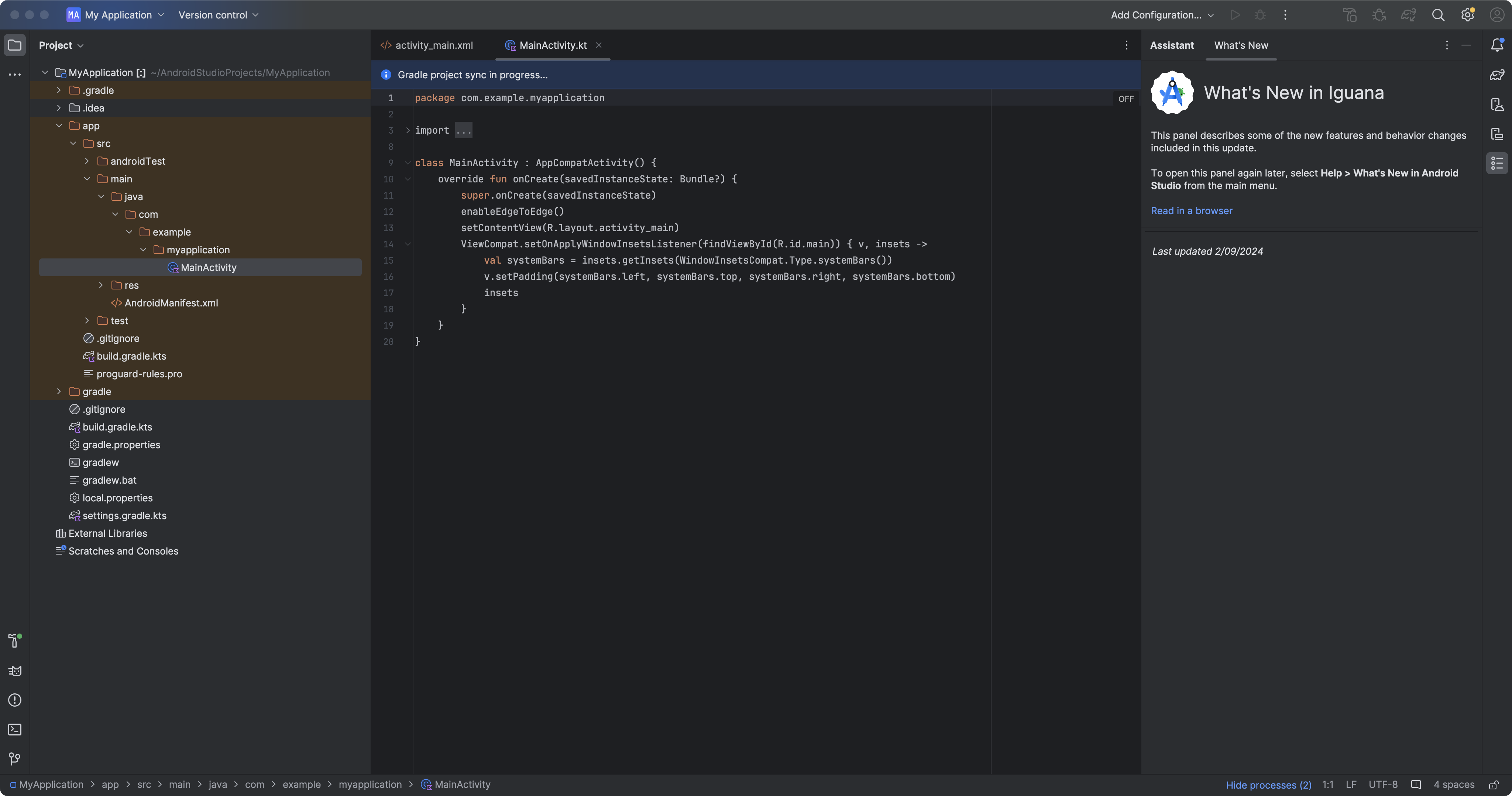1512x796 pixels.
Task: Select MainActivity in the project tree
Action: [x=201, y=268]
